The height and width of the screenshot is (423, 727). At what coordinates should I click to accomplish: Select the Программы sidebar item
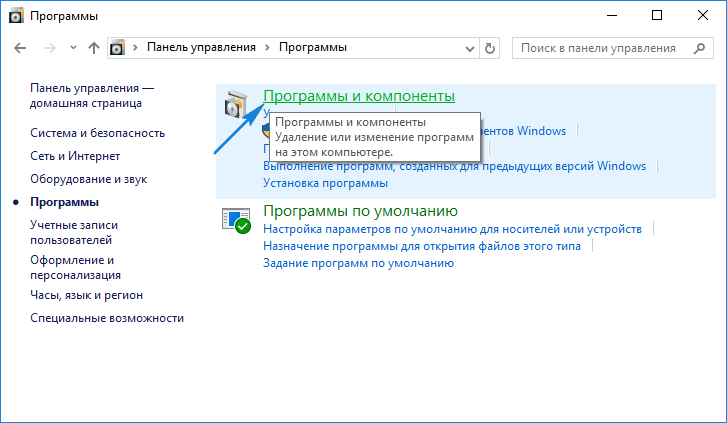point(64,202)
